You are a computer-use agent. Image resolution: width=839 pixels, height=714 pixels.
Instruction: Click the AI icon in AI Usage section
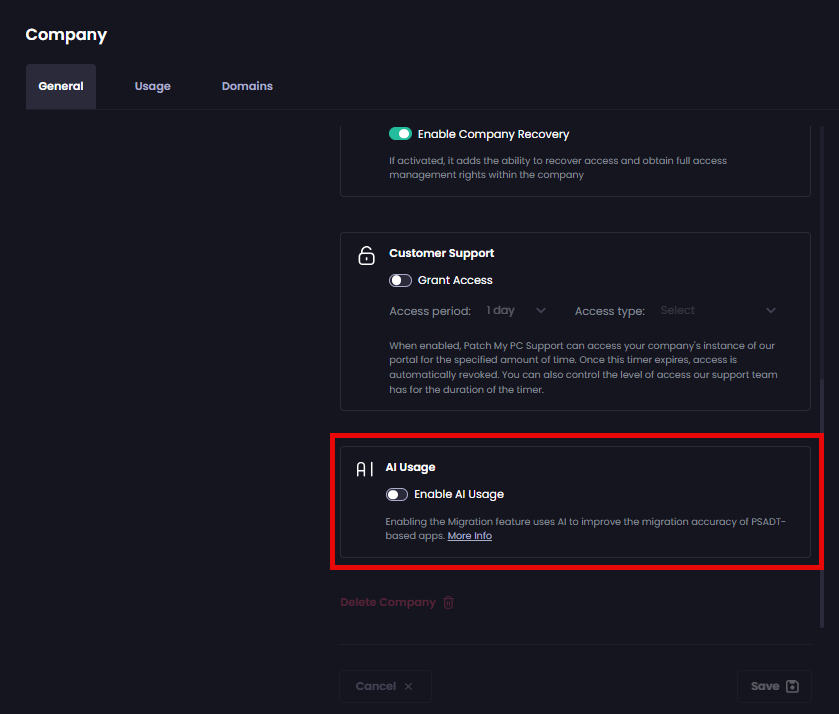pyautogui.click(x=365, y=469)
